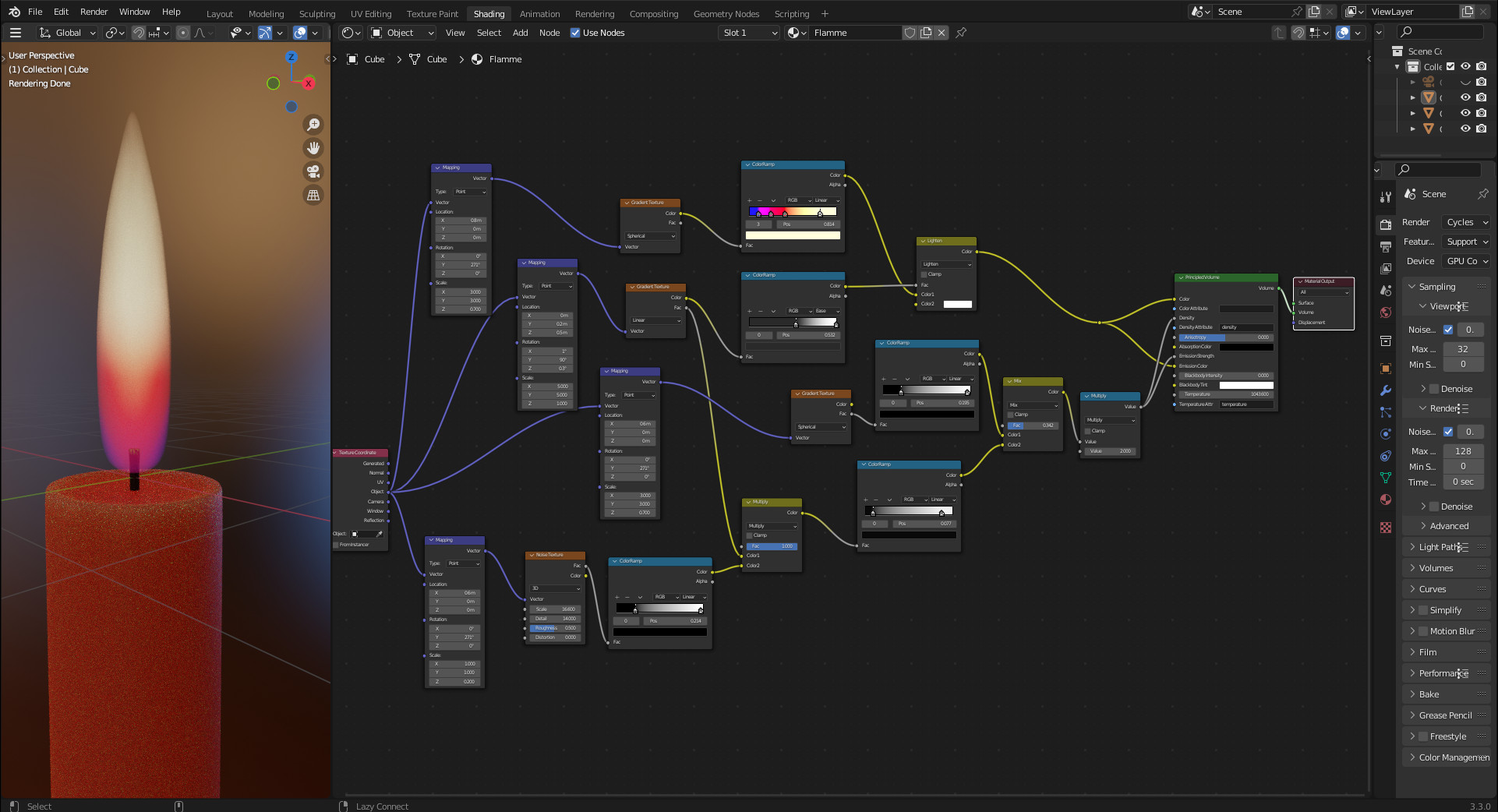Hide the Collection with eye icon
The image size is (1498, 812).
(x=1465, y=66)
